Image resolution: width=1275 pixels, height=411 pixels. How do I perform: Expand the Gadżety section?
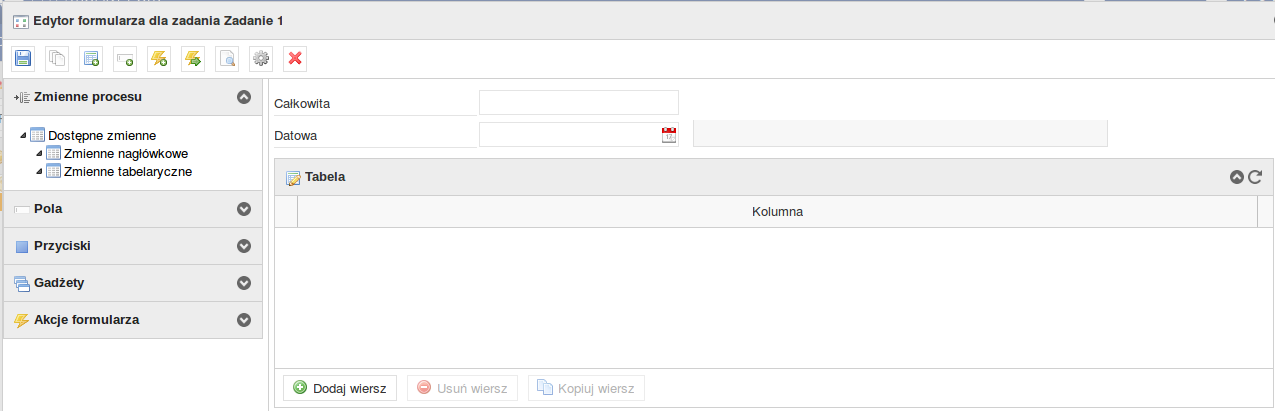[x=243, y=283]
